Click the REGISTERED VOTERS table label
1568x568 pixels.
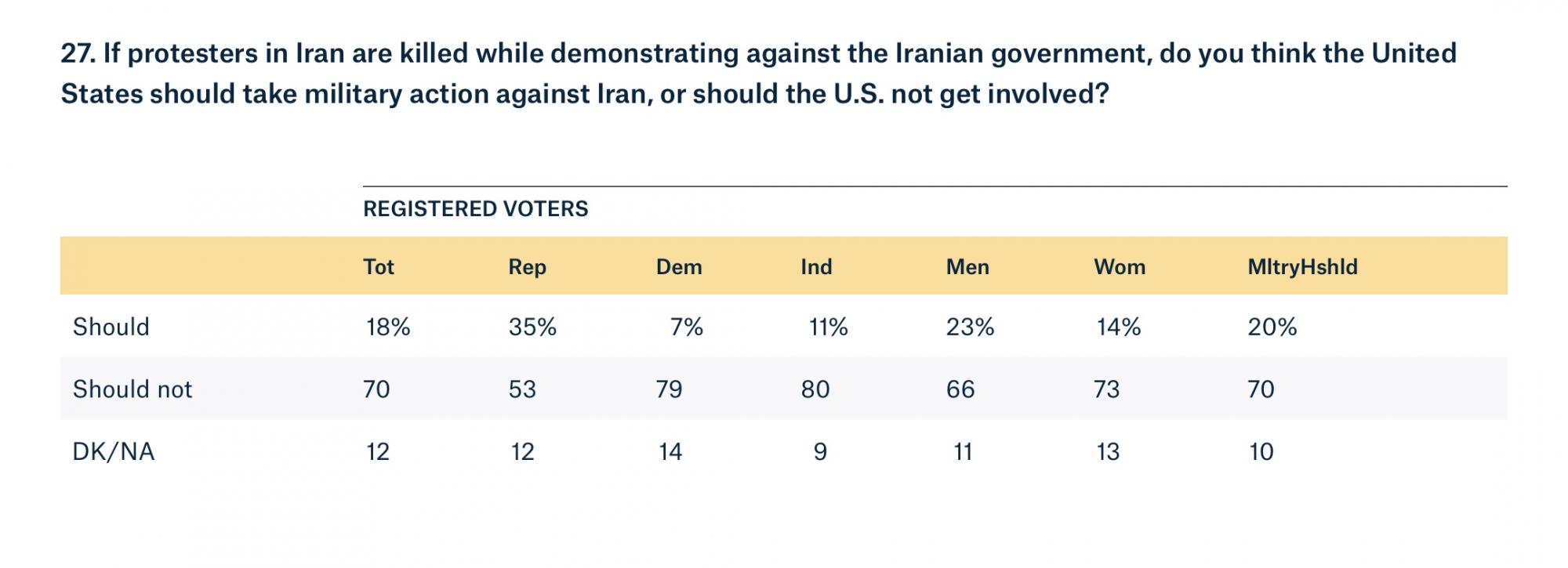pos(475,209)
